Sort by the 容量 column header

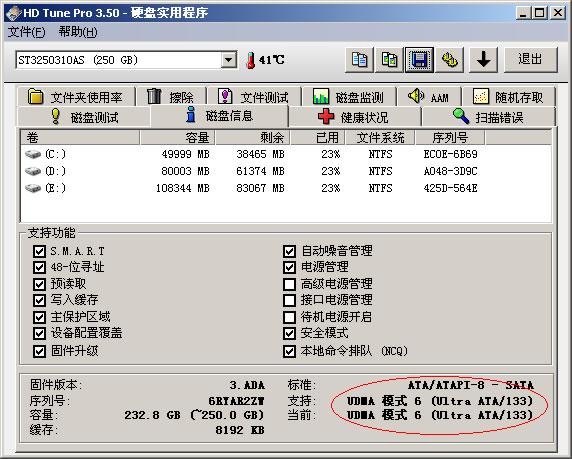click(178, 138)
